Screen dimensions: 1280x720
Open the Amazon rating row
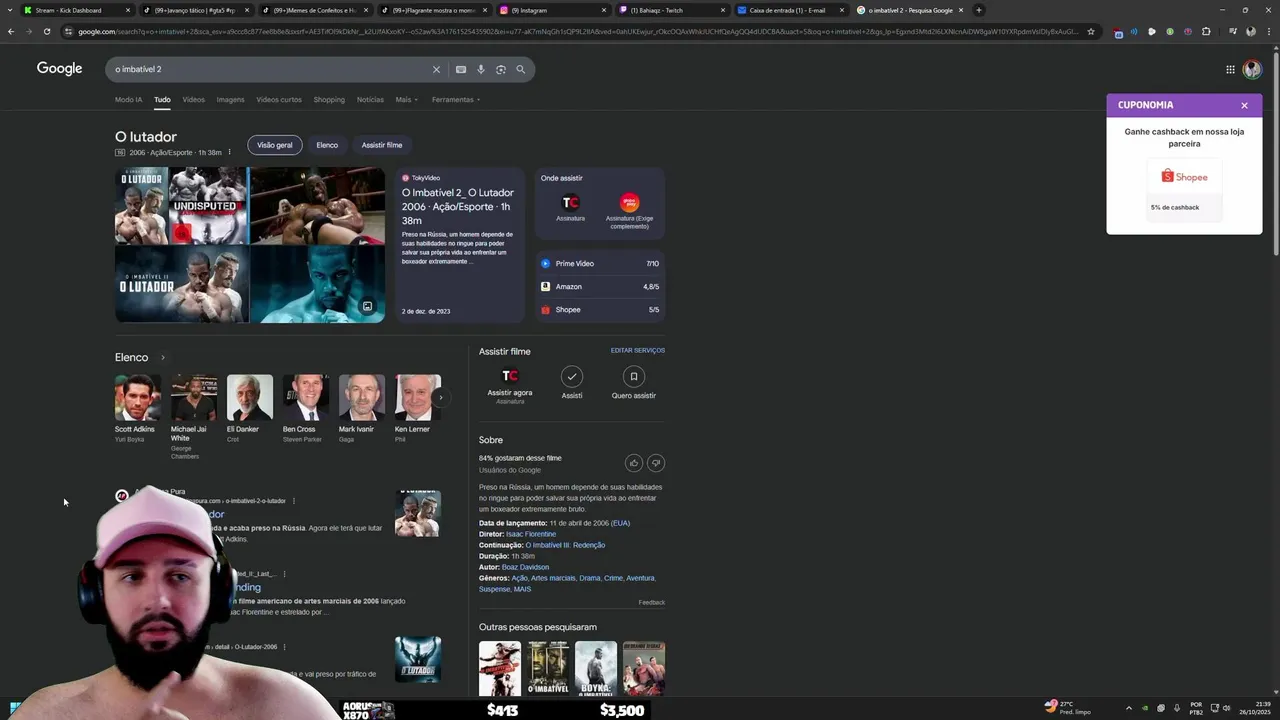pos(600,287)
